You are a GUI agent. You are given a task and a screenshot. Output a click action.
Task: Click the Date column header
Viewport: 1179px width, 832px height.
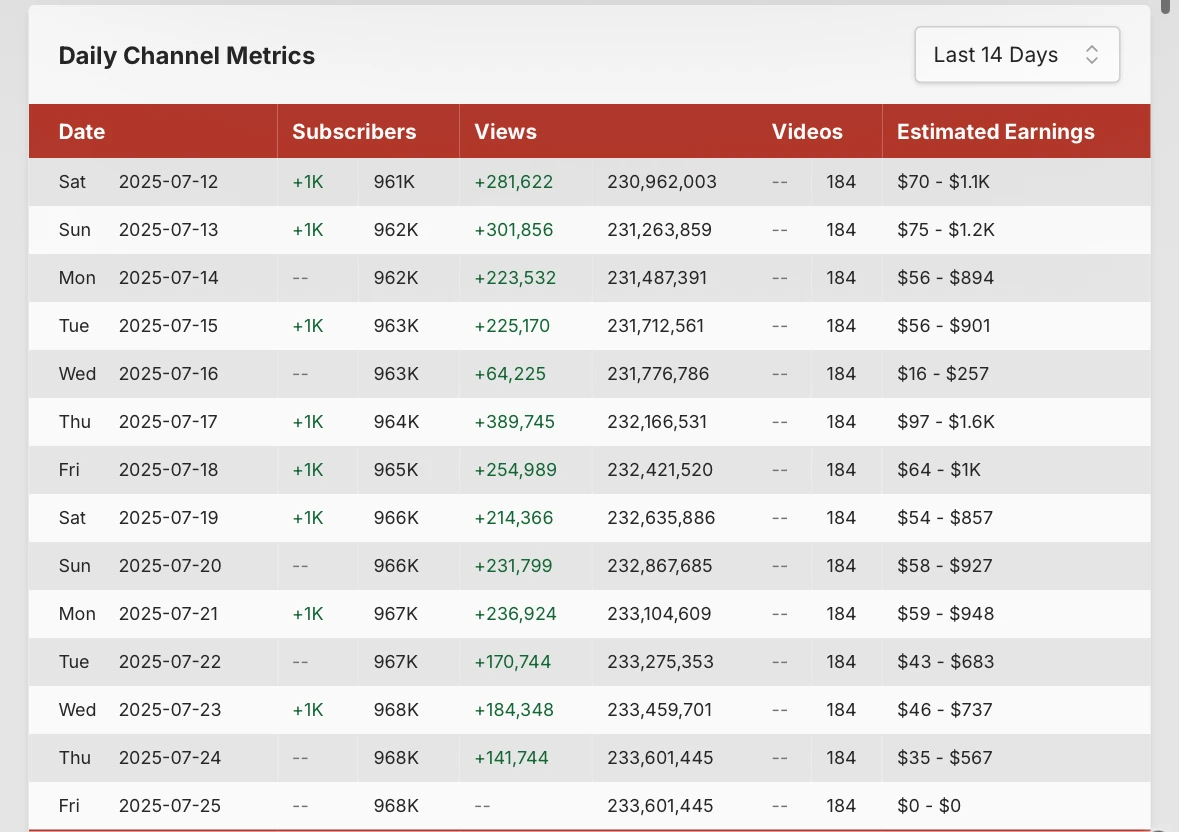point(82,132)
